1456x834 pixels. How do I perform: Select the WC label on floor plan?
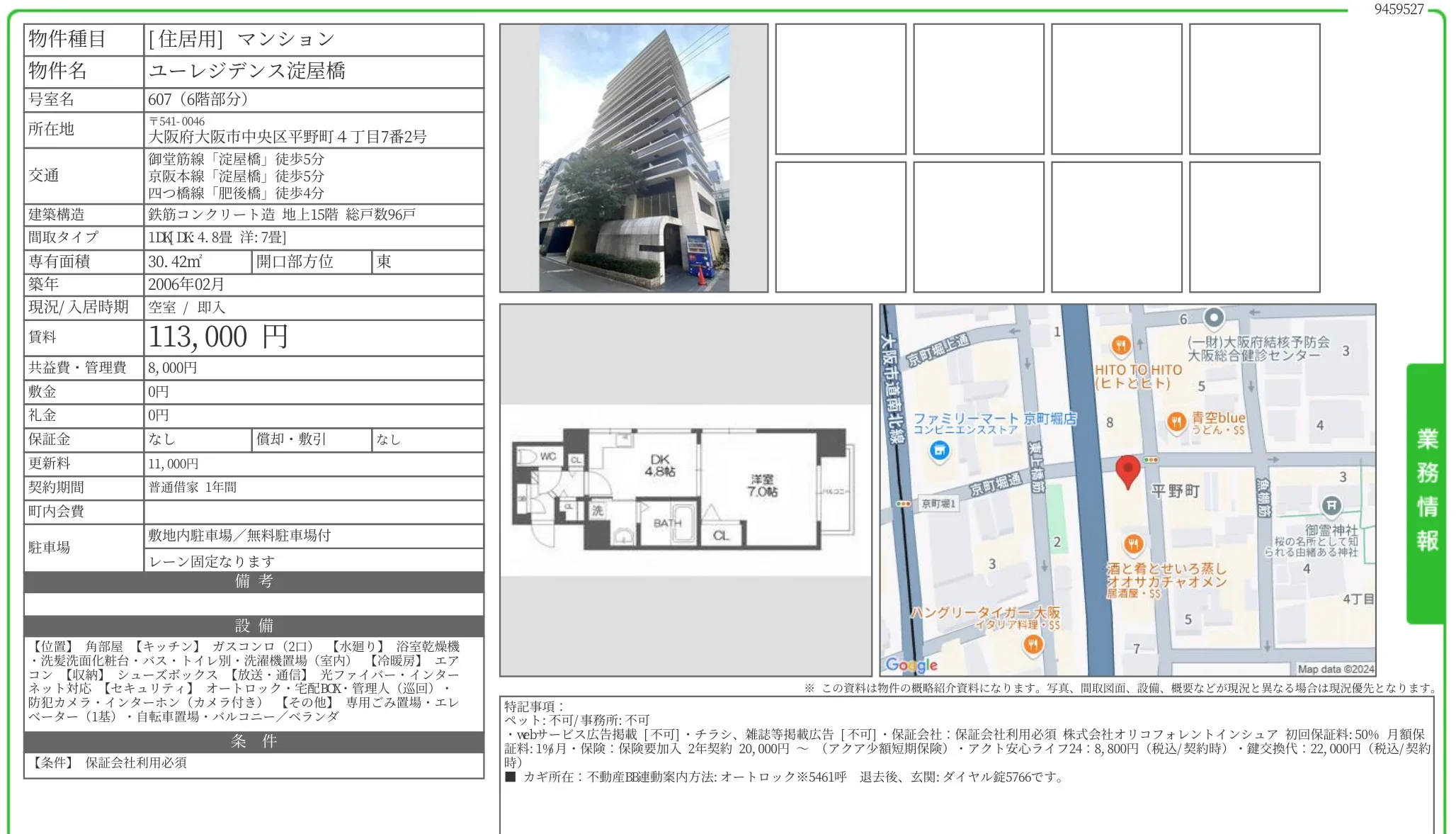pos(547,456)
